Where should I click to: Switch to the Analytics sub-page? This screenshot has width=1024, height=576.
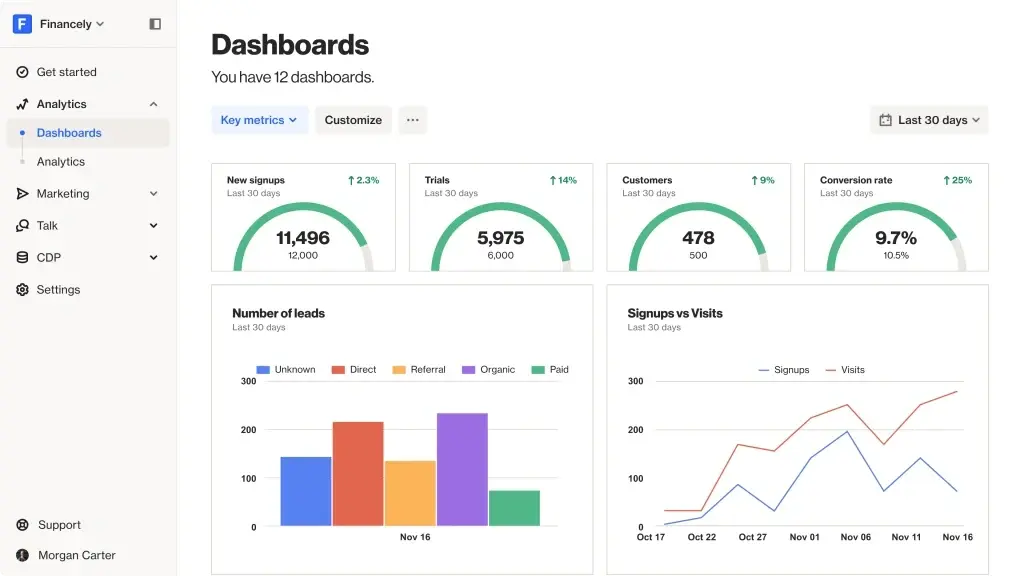pyautogui.click(x=61, y=161)
